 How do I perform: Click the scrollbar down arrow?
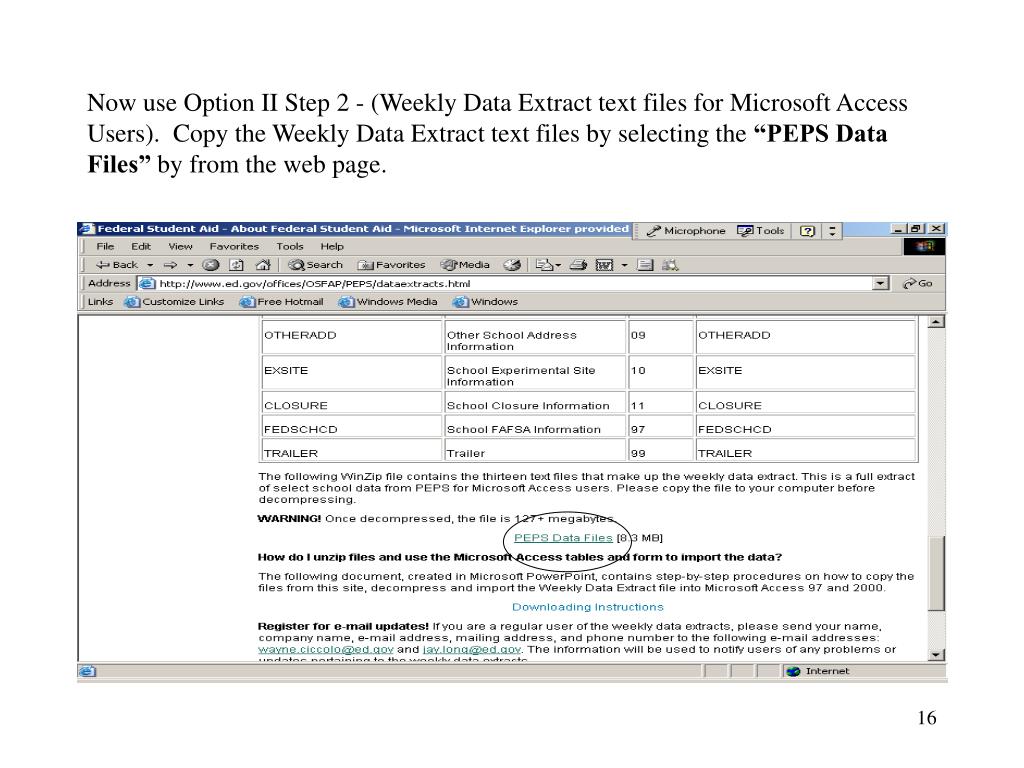point(936,655)
